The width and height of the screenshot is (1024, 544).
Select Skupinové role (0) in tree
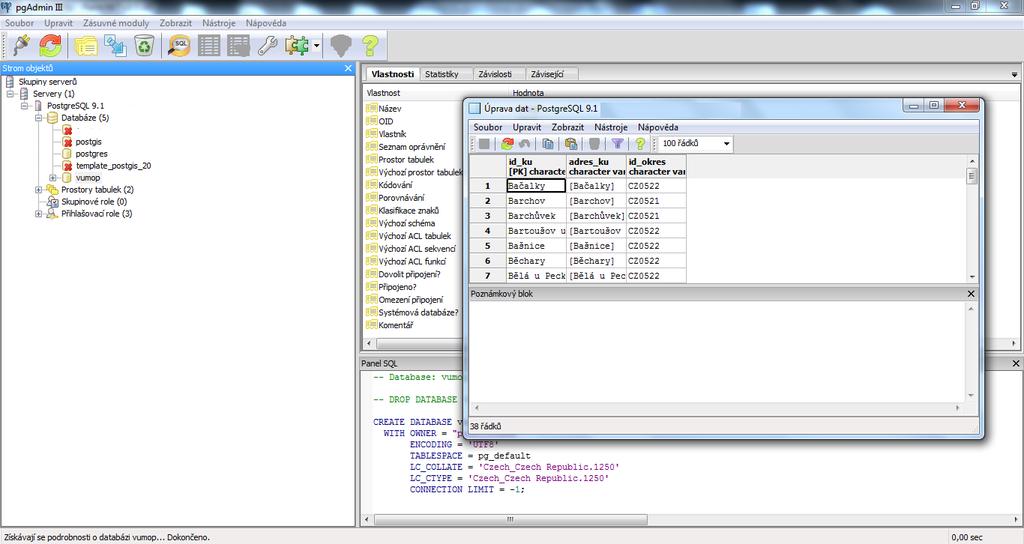point(94,202)
